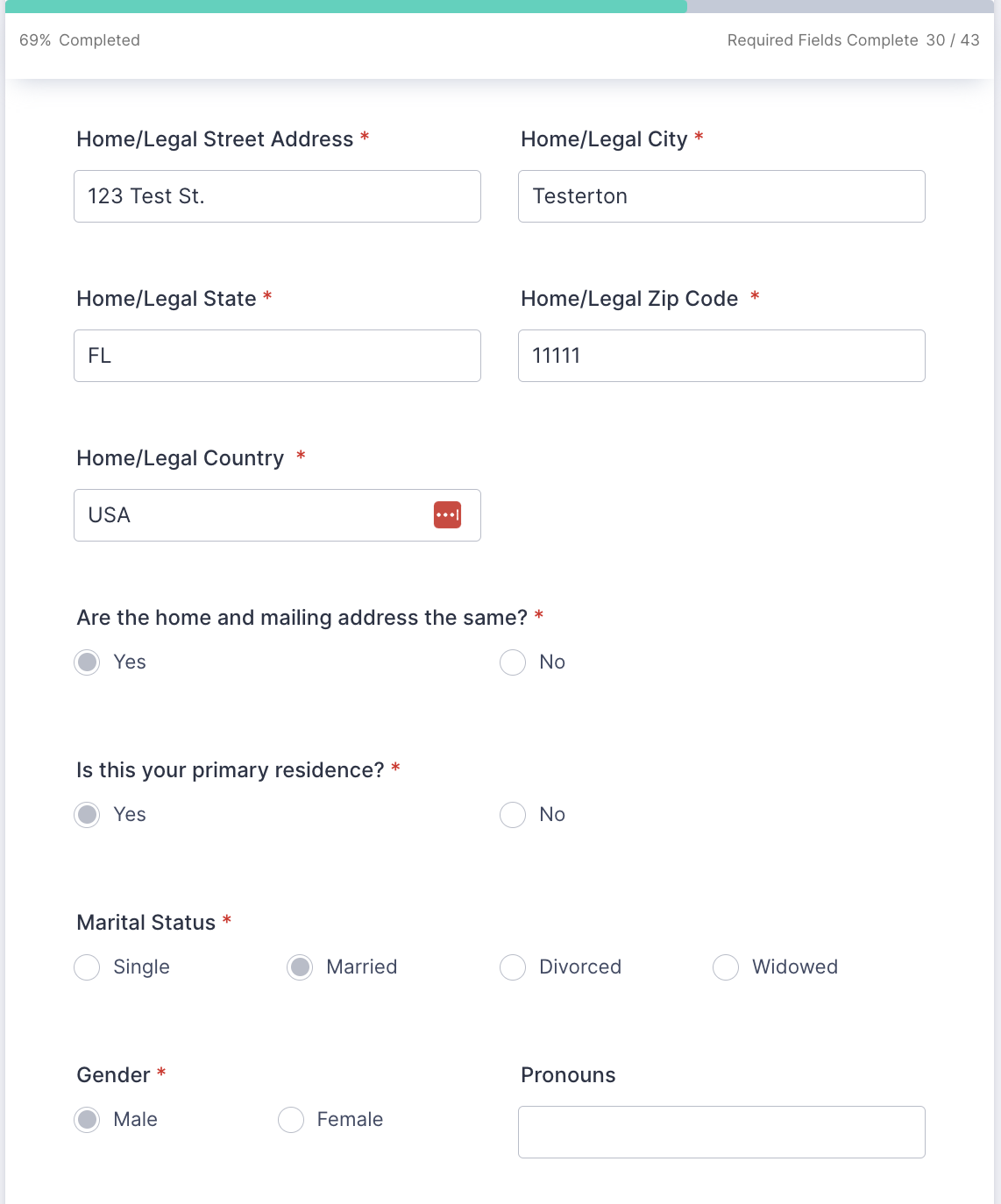Choose No for primary residence

tap(513, 815)
